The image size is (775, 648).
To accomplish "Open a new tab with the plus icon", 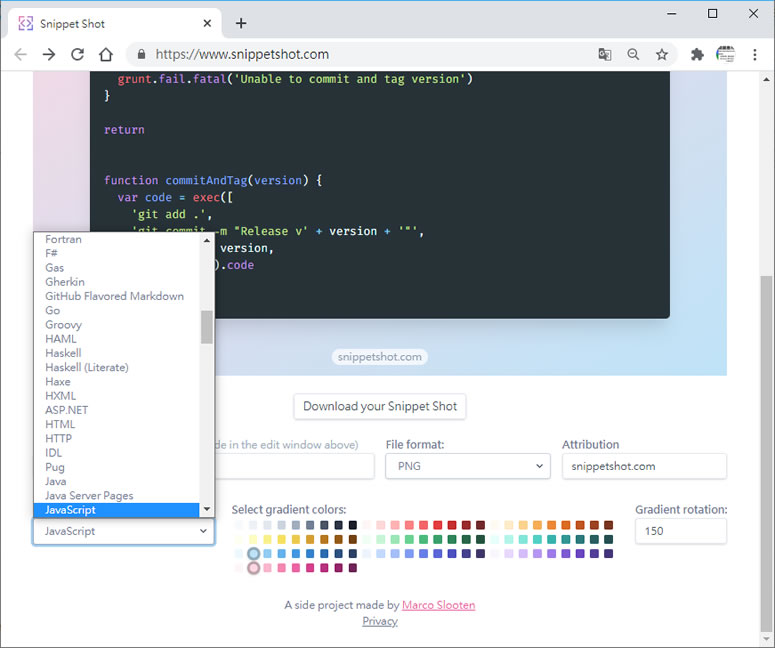I will tap(241, 23).
